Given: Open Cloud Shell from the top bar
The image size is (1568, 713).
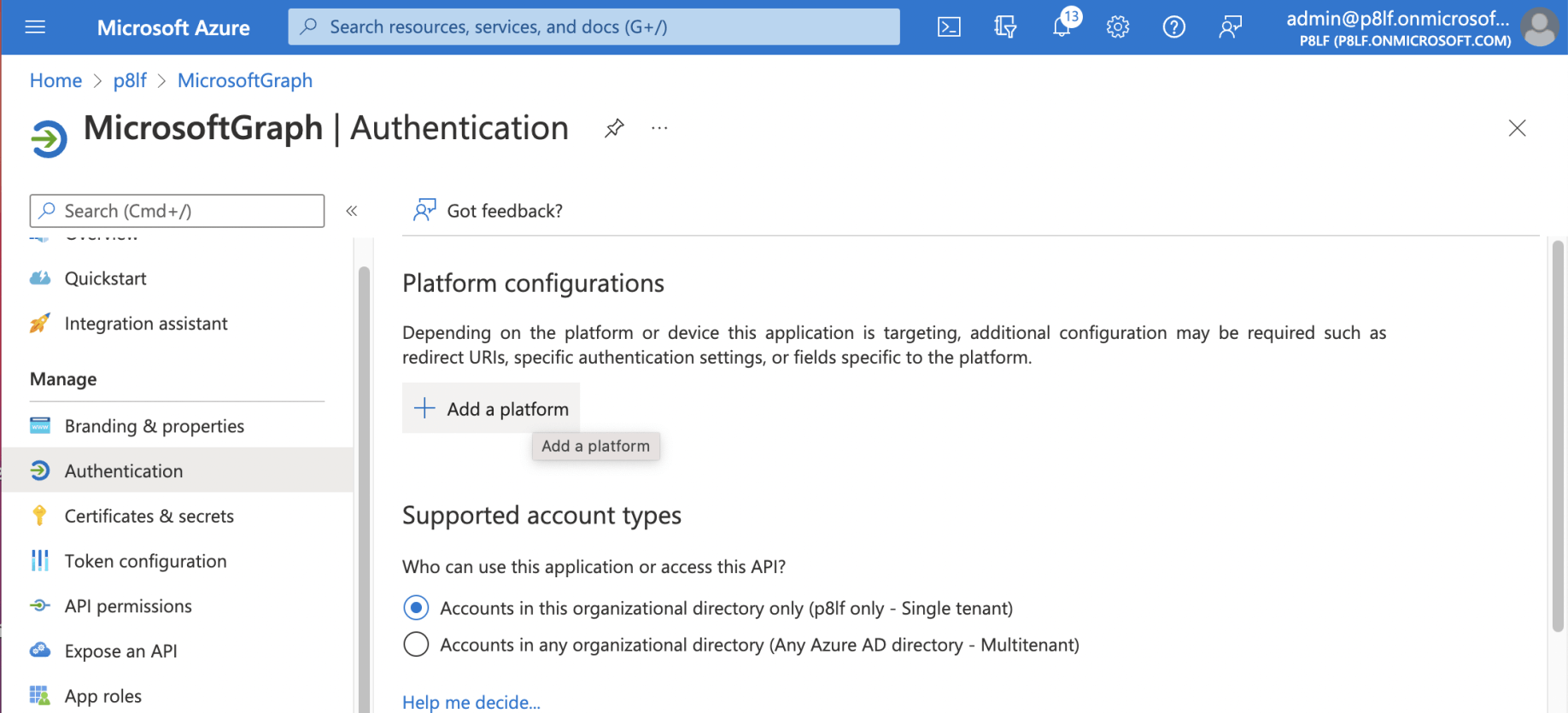Looking at the screenshot, I should pos(949,27).
